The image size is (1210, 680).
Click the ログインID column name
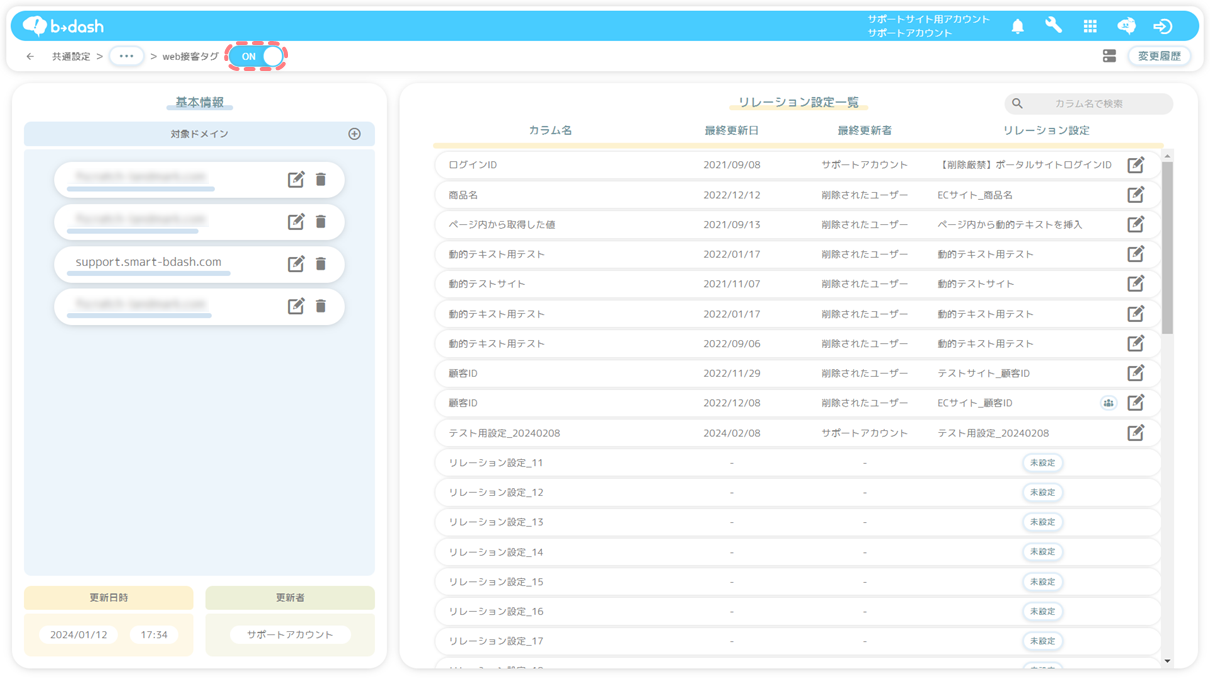click(472, 165)
